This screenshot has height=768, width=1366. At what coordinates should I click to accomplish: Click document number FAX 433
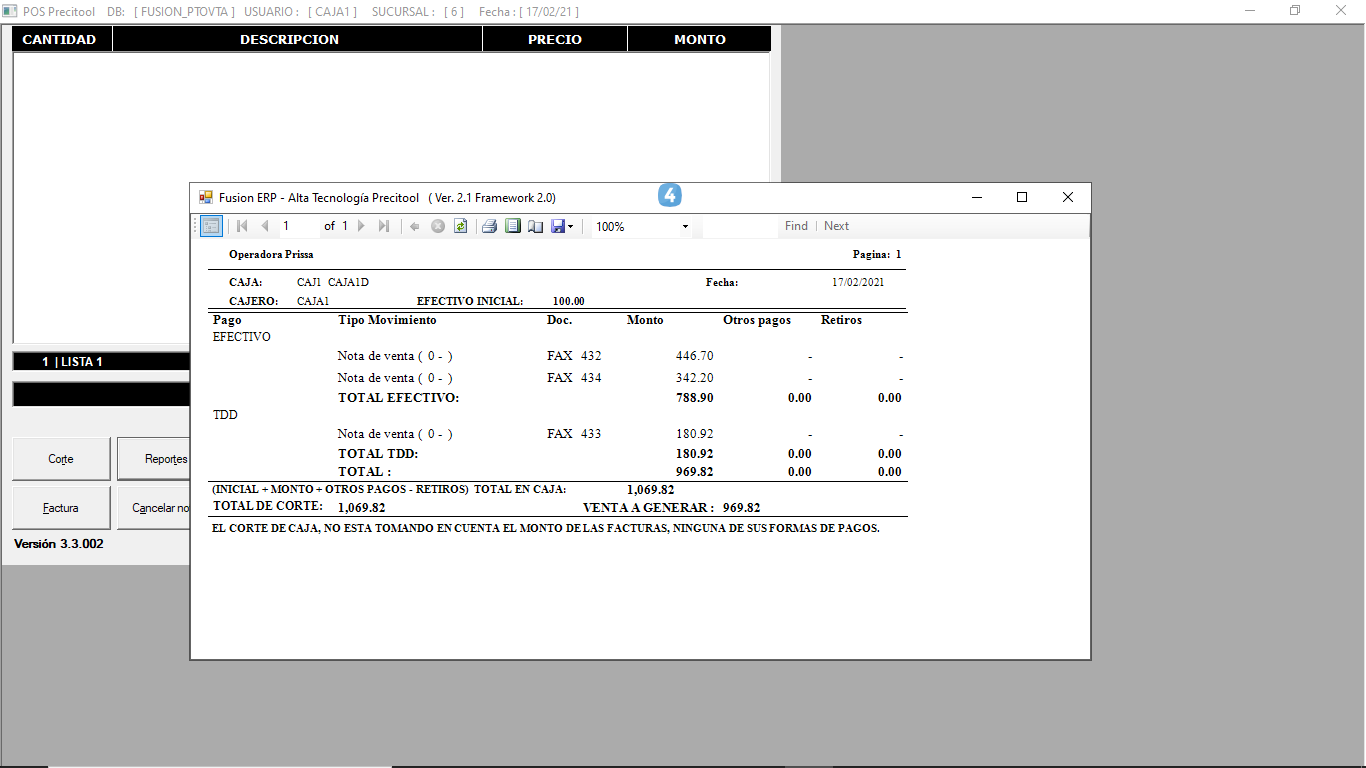(574, 434)
